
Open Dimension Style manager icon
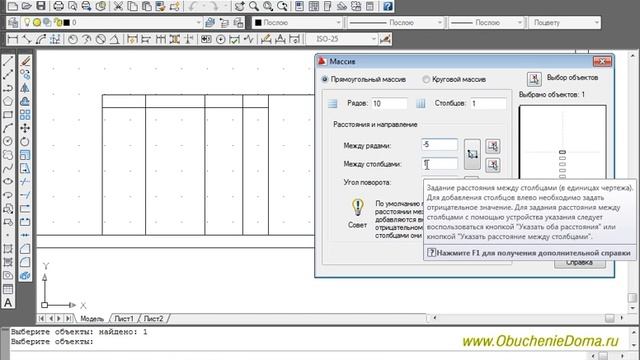385,39
